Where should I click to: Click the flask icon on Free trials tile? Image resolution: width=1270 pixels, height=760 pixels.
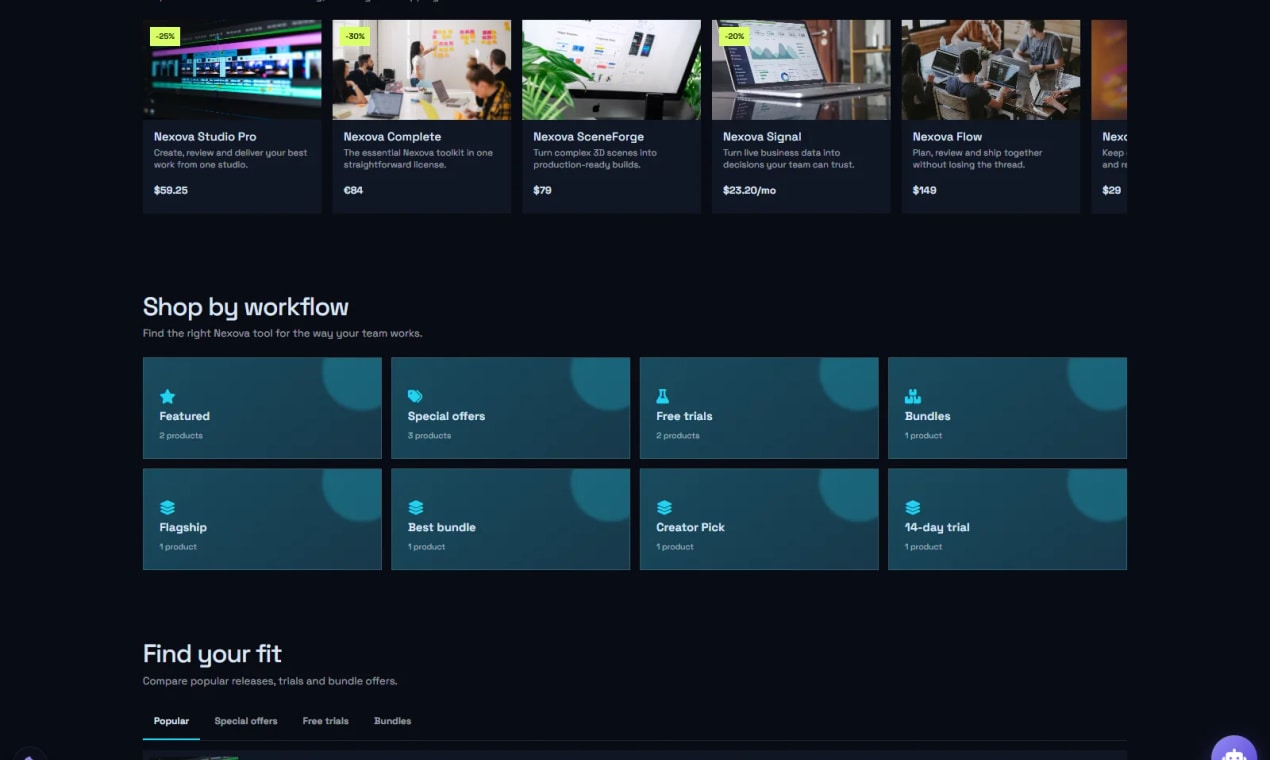[662, 396]
